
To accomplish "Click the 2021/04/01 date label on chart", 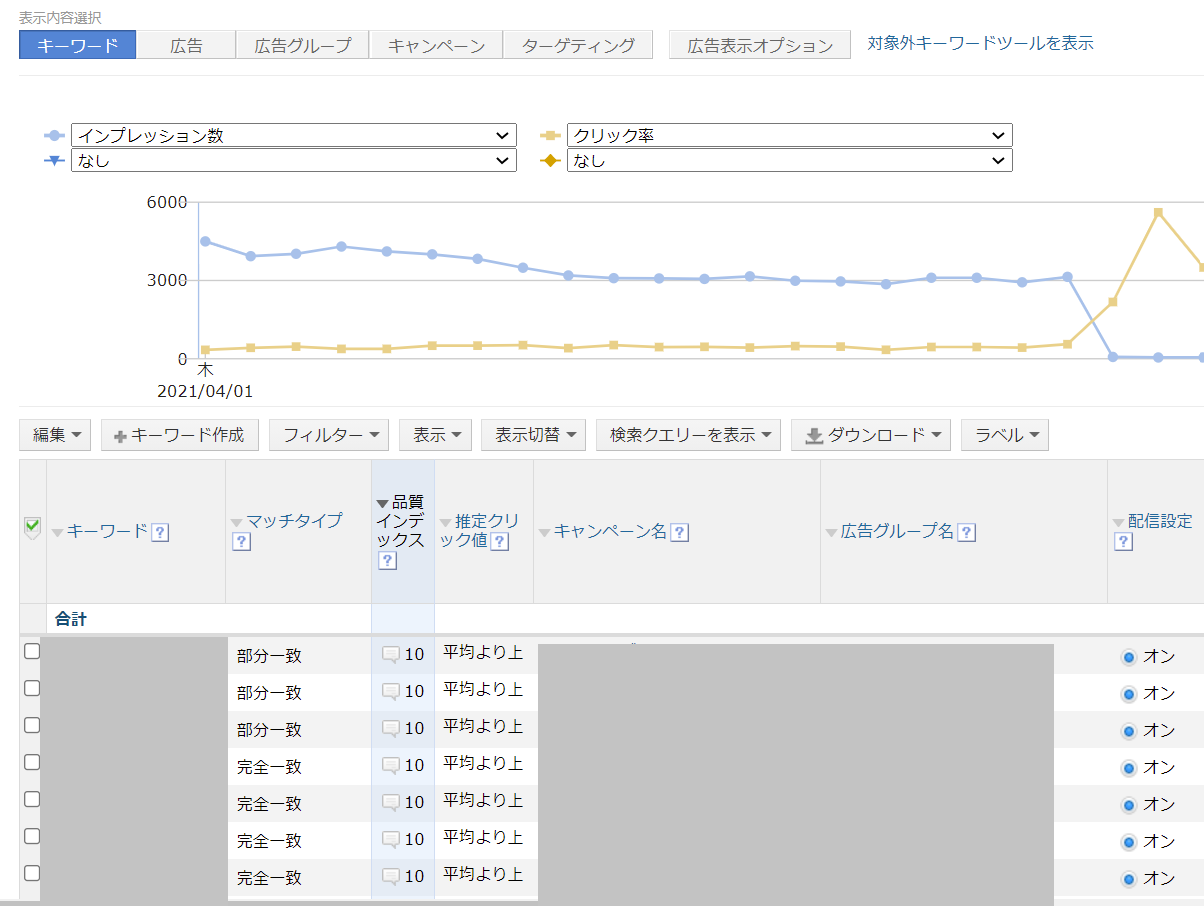I will click(205, 390).
